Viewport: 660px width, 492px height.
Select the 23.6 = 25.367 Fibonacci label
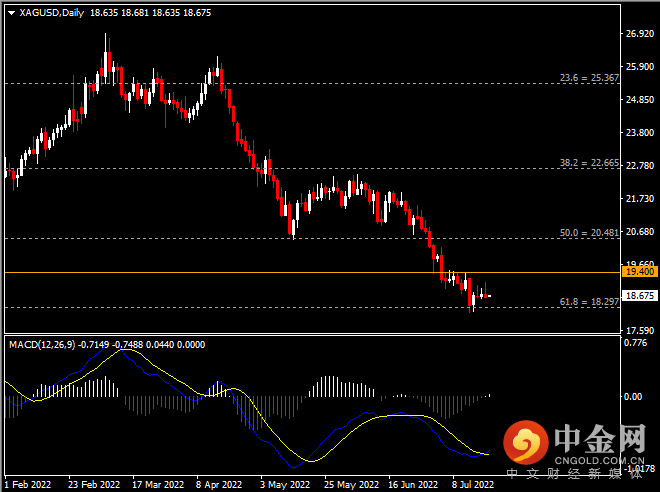tap(589, 78)
